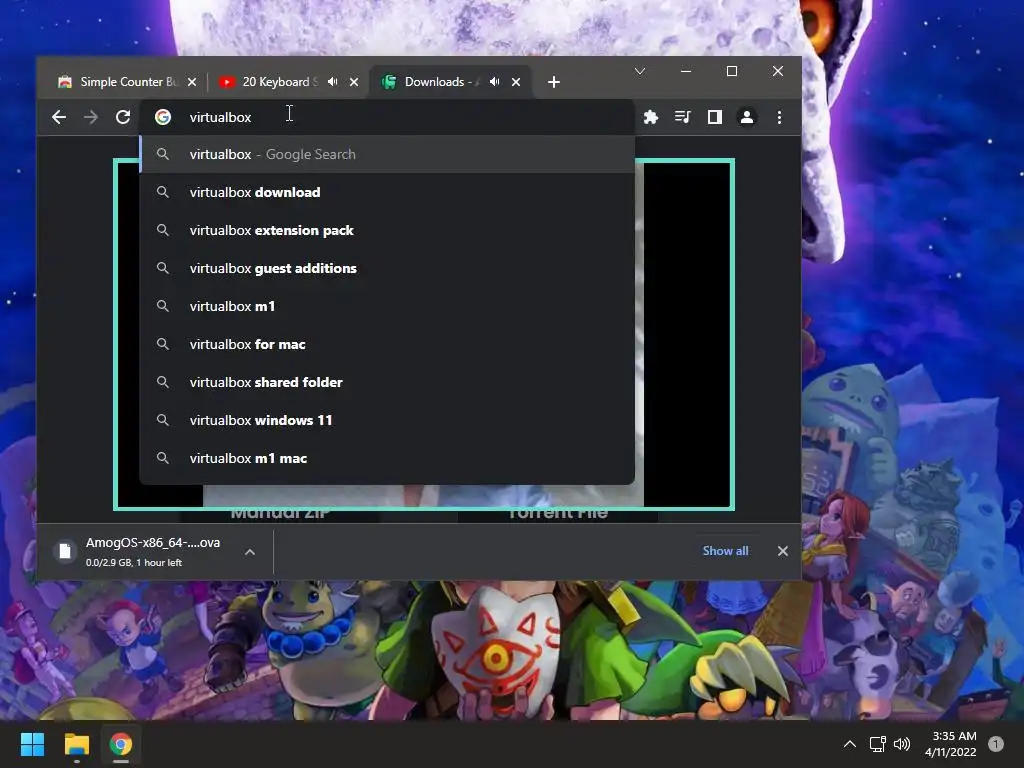Switch to the Downloads tab
The height and width of the screenshot is (768, 1024).
pyautogui.click(x=451, y=82)
